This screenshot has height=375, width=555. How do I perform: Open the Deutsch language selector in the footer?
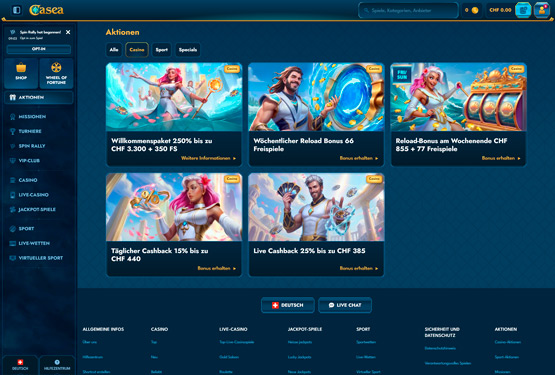point(288,305)
